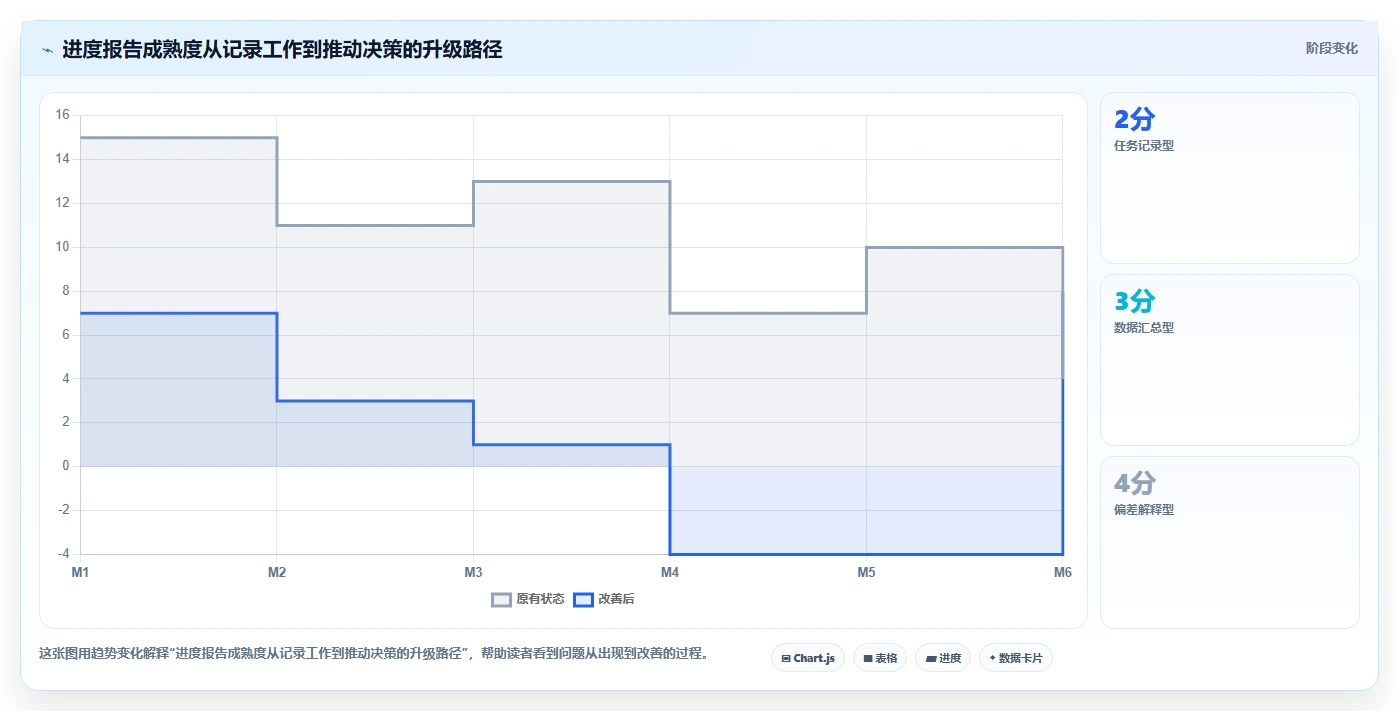Click the M1 axis label
The width and height of the screenshot is (1399, 711).
coord(80,573)
